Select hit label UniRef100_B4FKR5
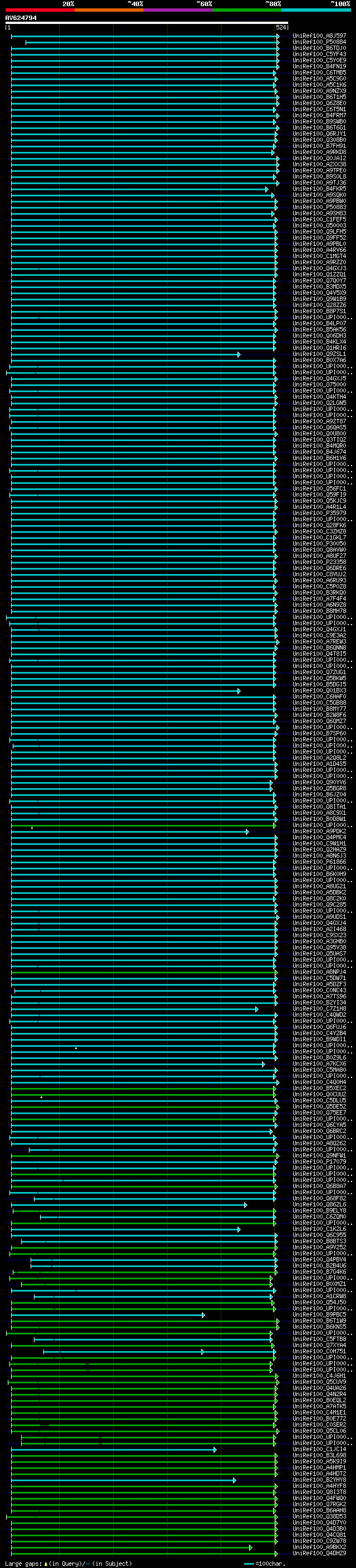This screenshot has height=1568, width=356. [319, 189]
